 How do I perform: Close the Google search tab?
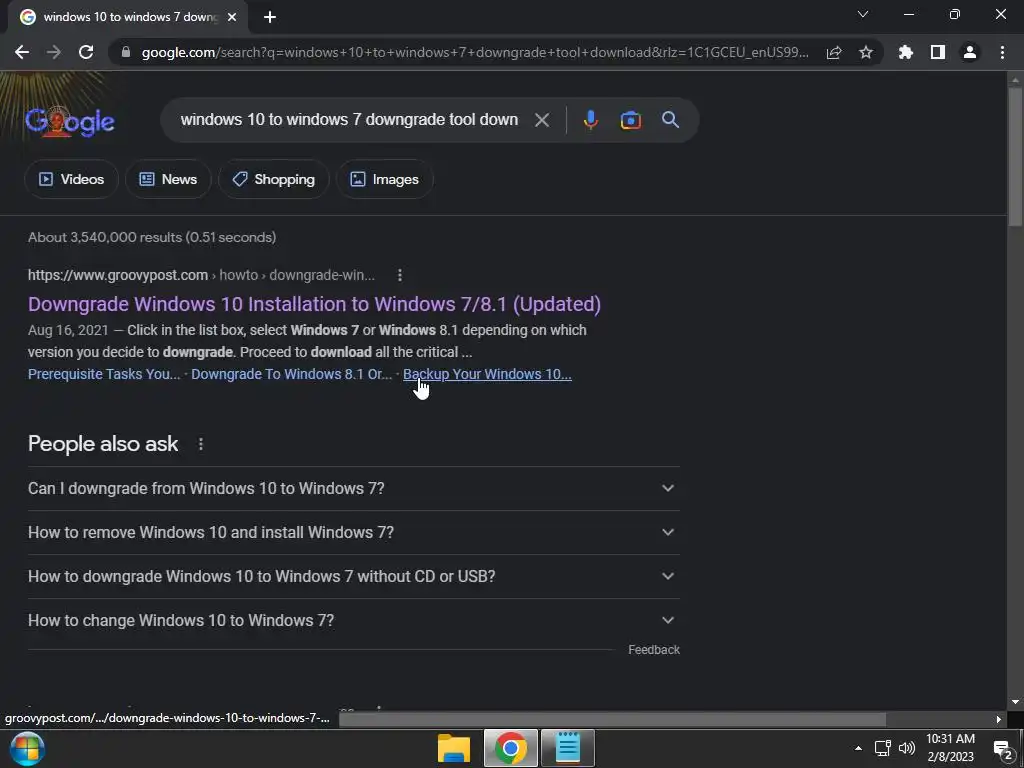click(232, 17)
